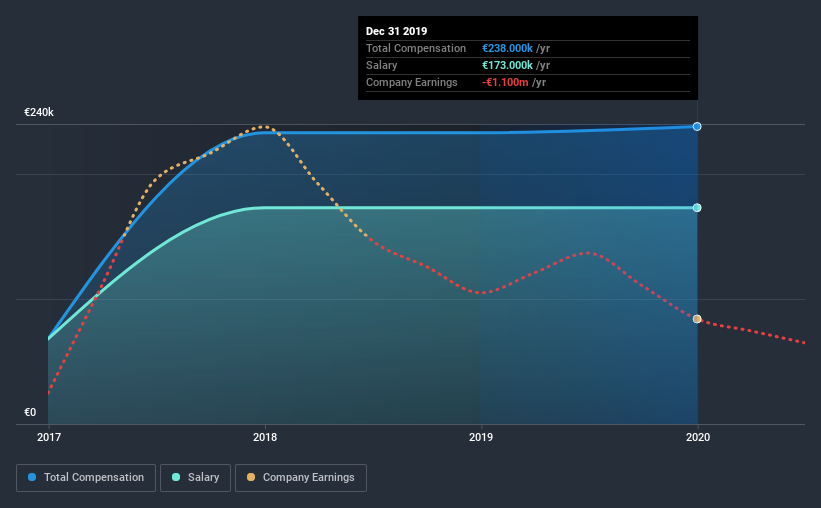The image size is (821, 508).
Task: Toggle the Salary legend button
Action: tap(195, 478)
